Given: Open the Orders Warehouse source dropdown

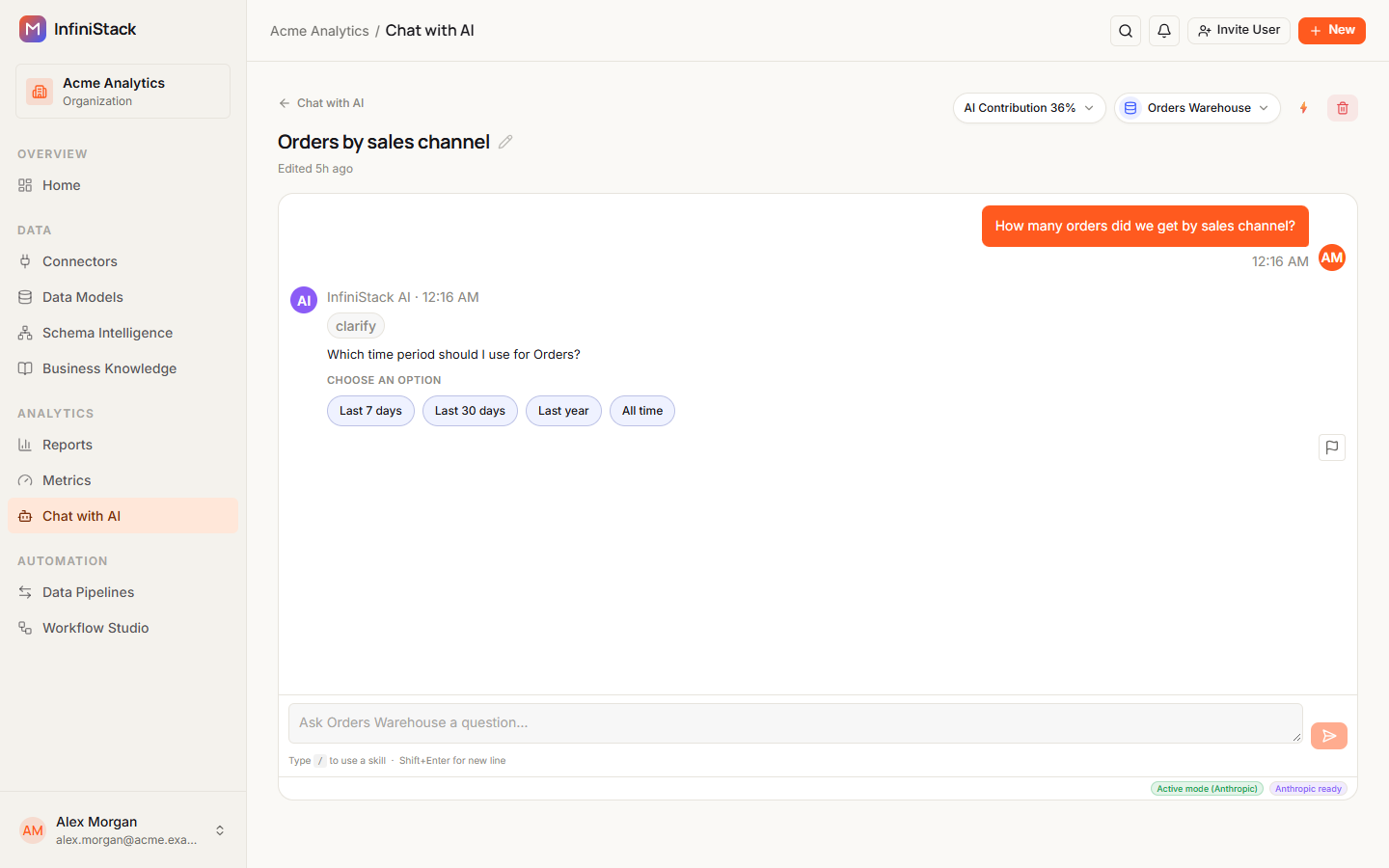Looking at the screenshot, I should coord(1197,108).
